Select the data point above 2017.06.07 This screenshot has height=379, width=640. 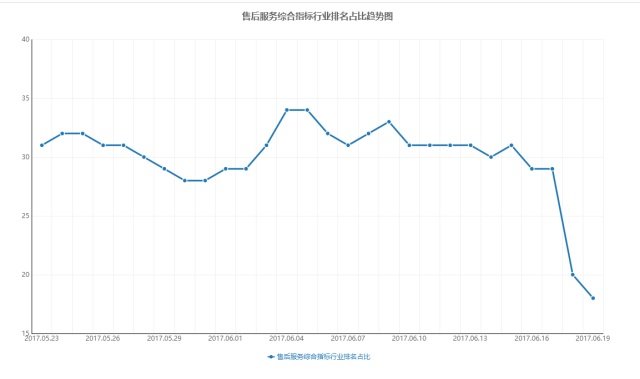[348, 145]
